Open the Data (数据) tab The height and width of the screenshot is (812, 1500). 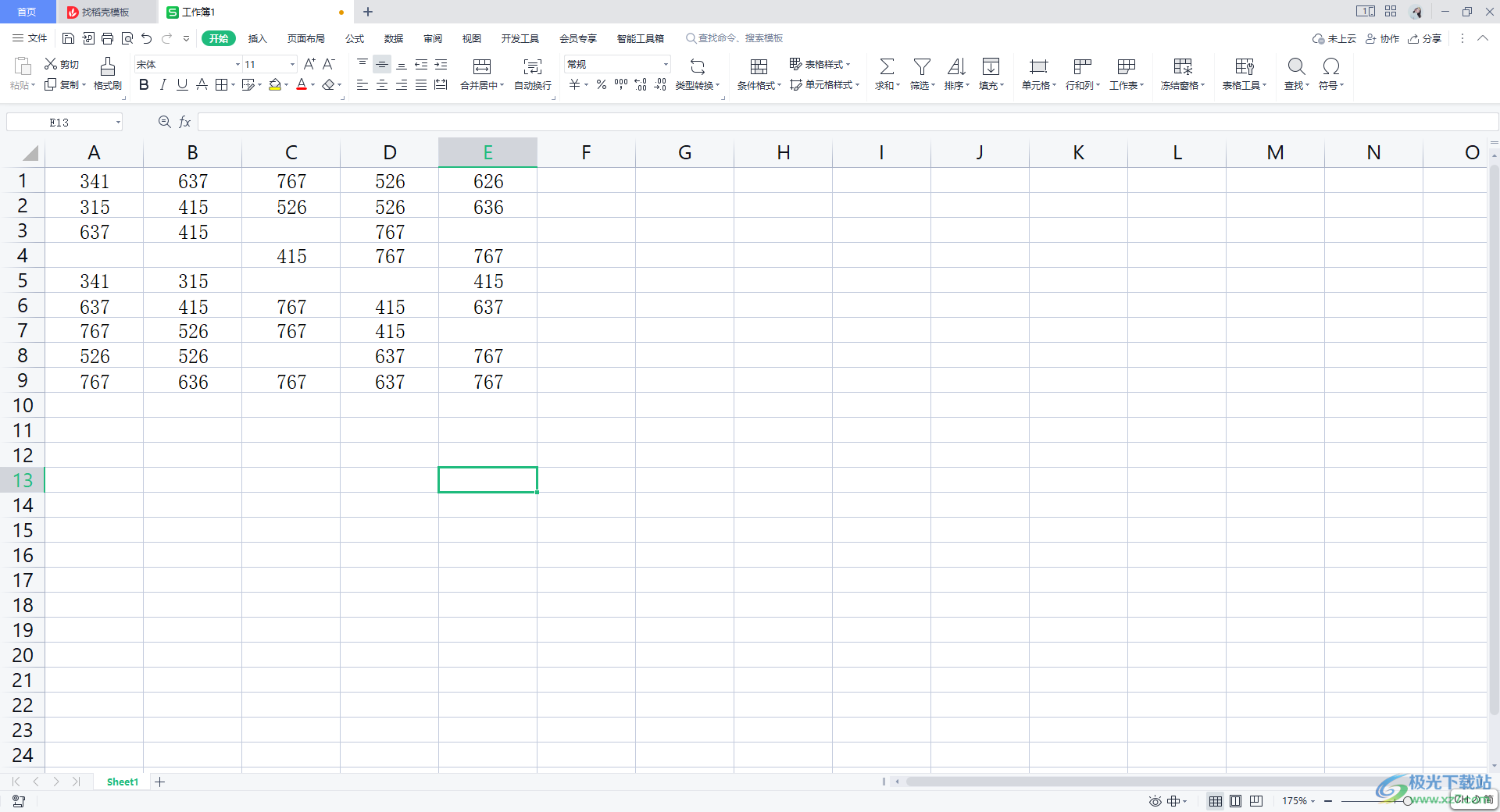pyautogui.click(x=394, y=38)
